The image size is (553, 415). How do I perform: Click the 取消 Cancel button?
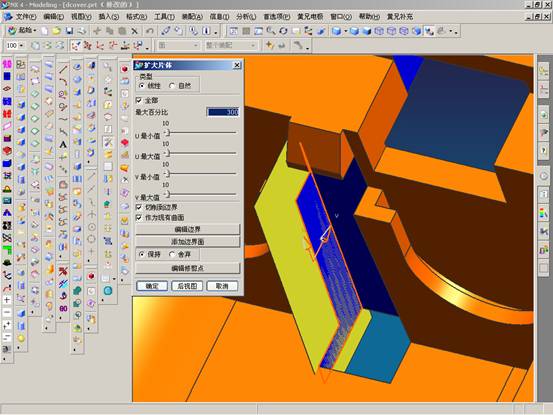[x=222, y=286]
